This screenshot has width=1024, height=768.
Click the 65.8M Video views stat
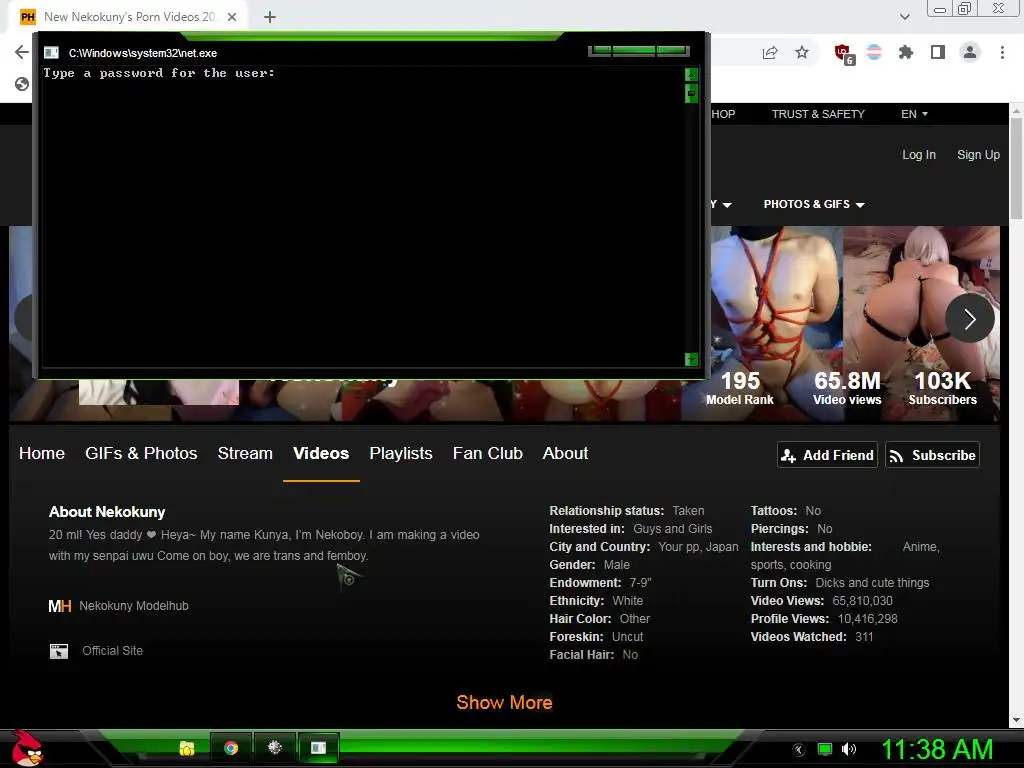(x=847, y=388)
